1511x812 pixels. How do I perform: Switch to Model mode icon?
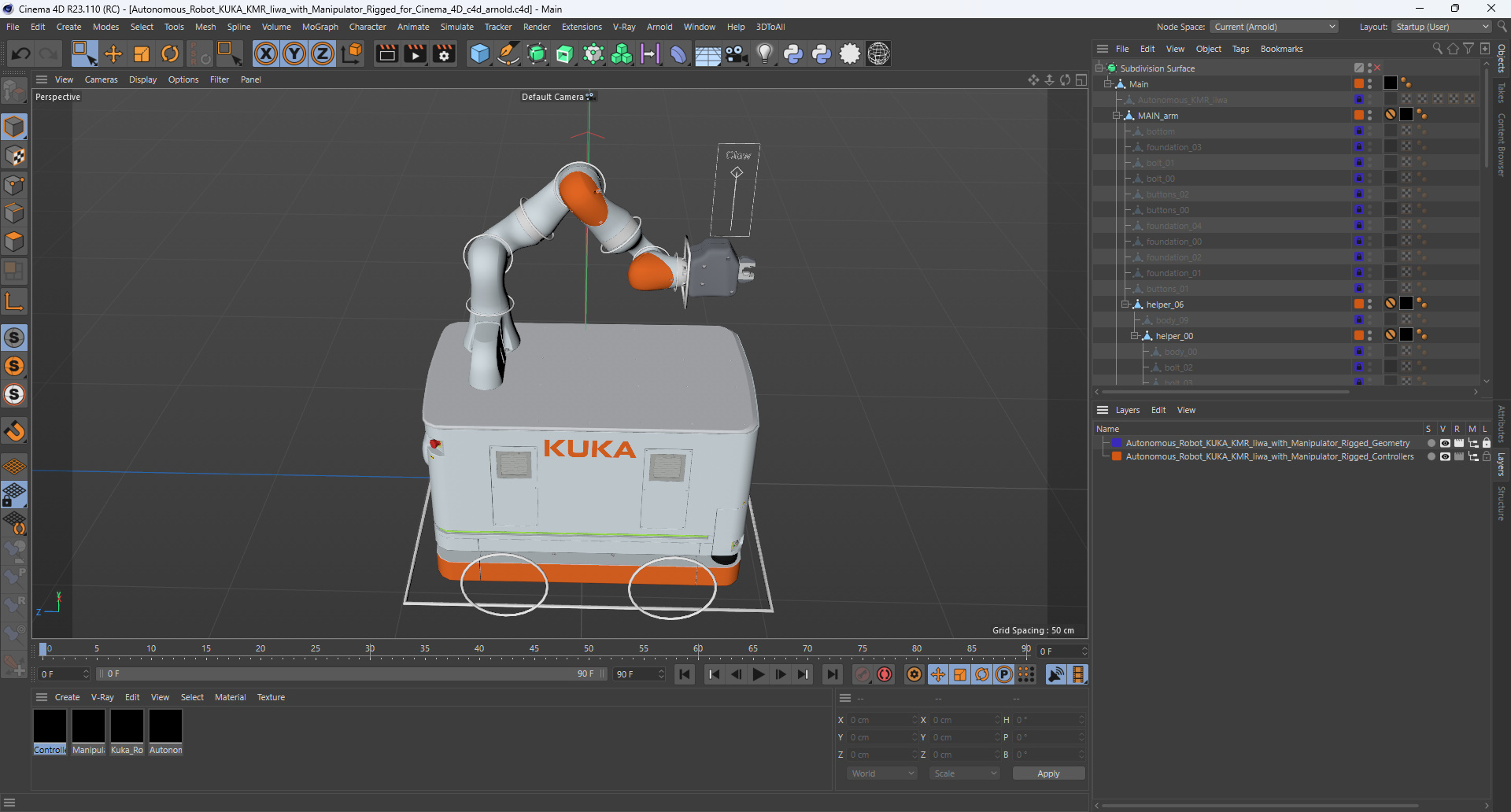14,127
